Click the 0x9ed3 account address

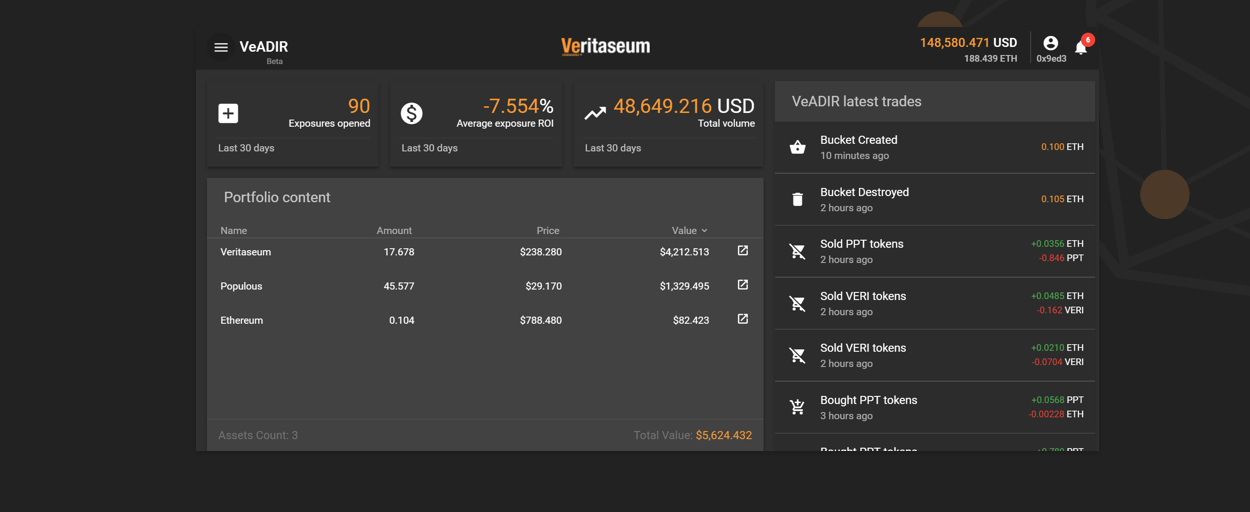coord(1051,59)
